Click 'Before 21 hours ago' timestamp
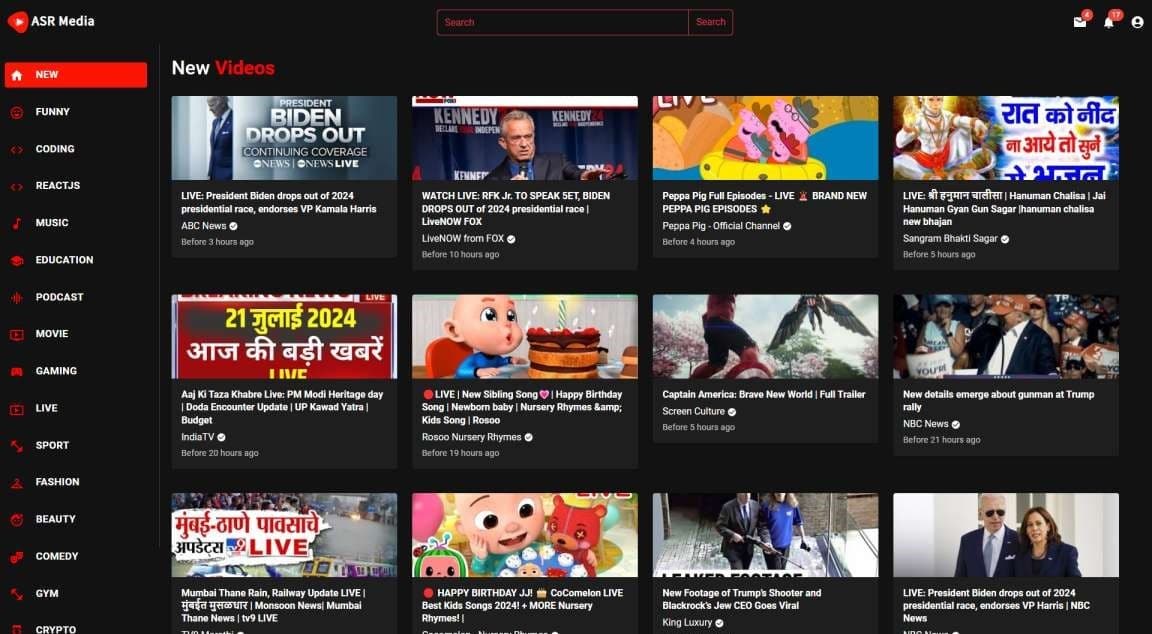Viewport: 1152px width, 634px height. pos(941,440)
